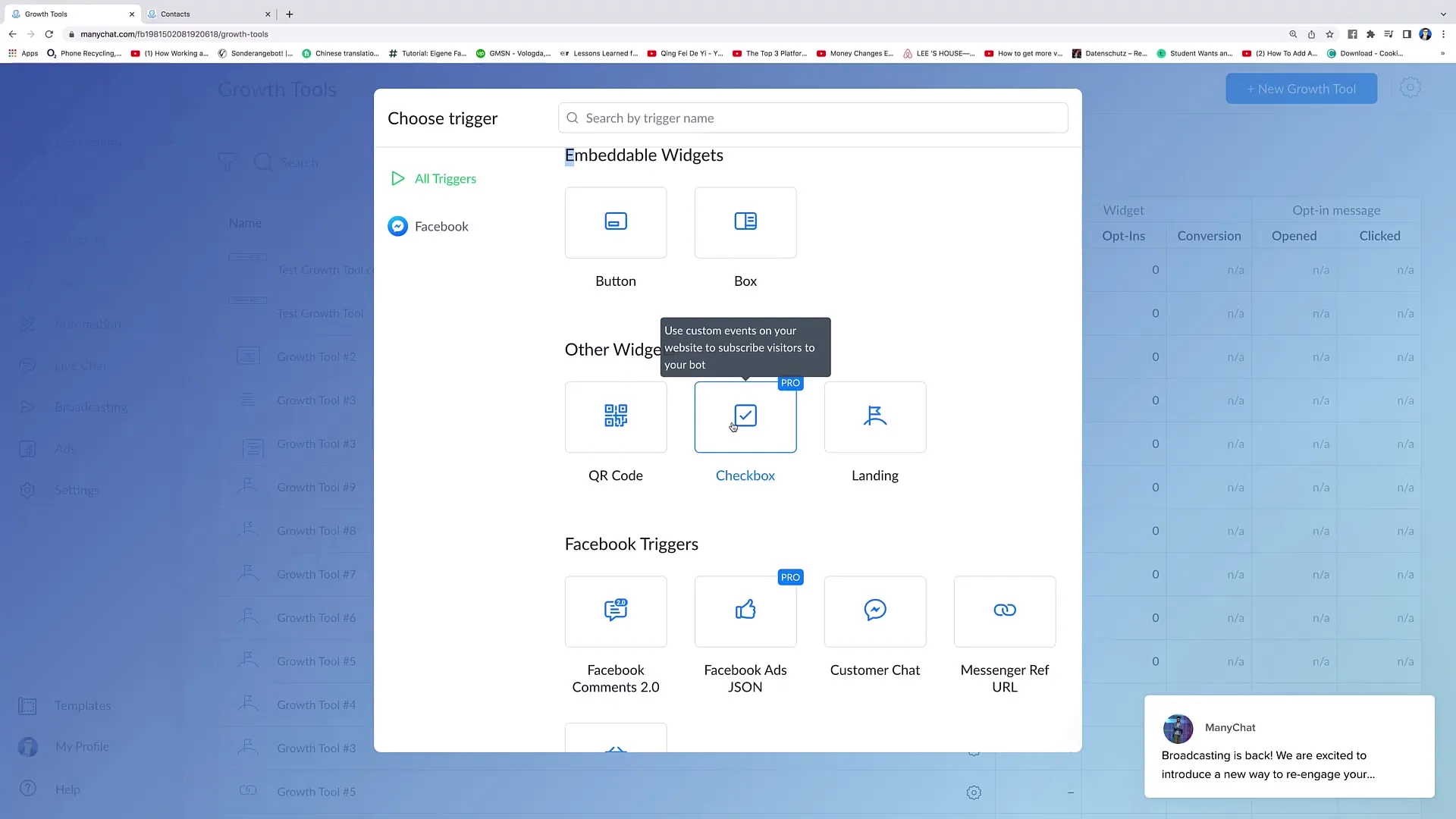Viewport: 1456px width, 819px height.
Task: Sort by Conversion column header
Action: pos(1209,236)
